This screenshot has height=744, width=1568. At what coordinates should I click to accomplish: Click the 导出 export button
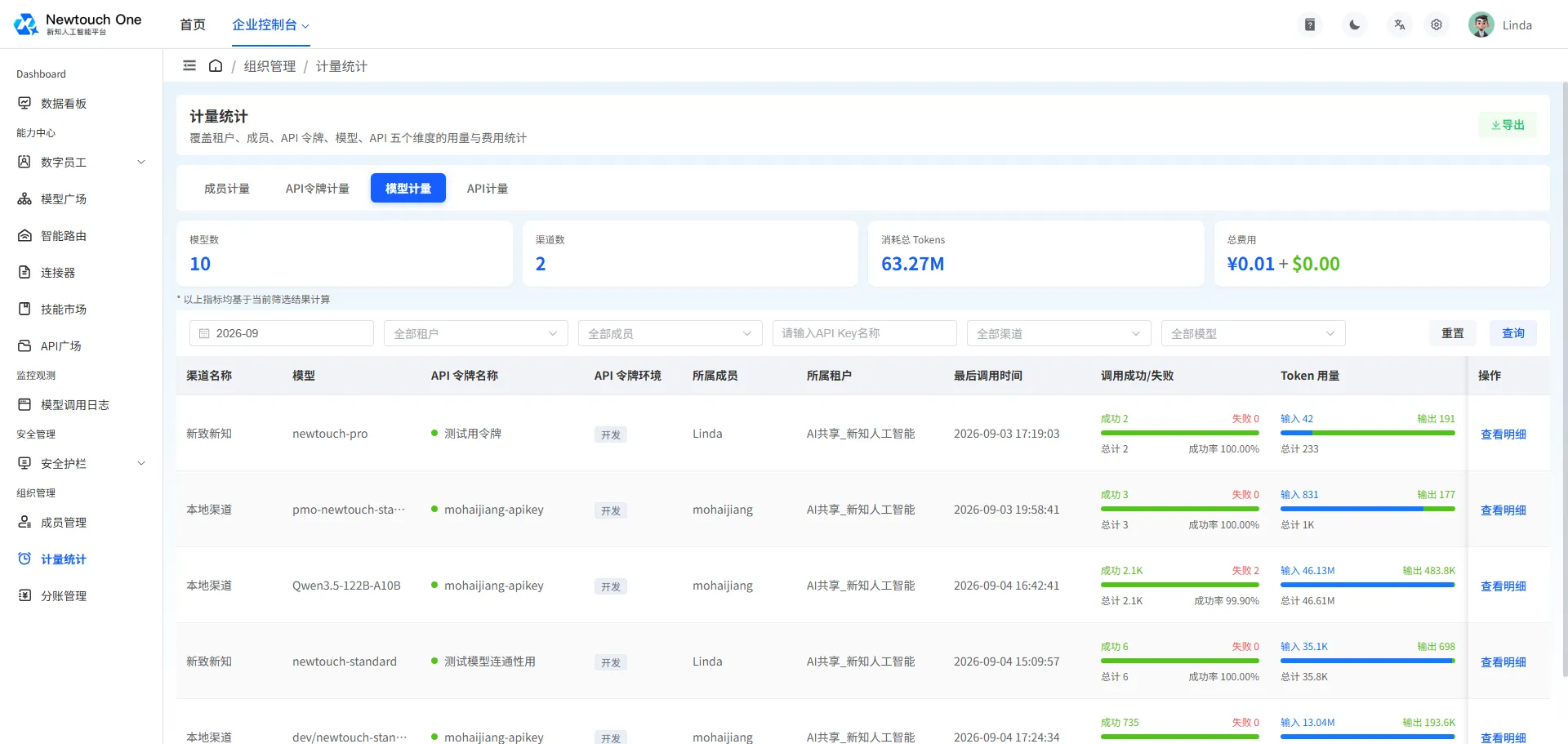pos(1508,125)
